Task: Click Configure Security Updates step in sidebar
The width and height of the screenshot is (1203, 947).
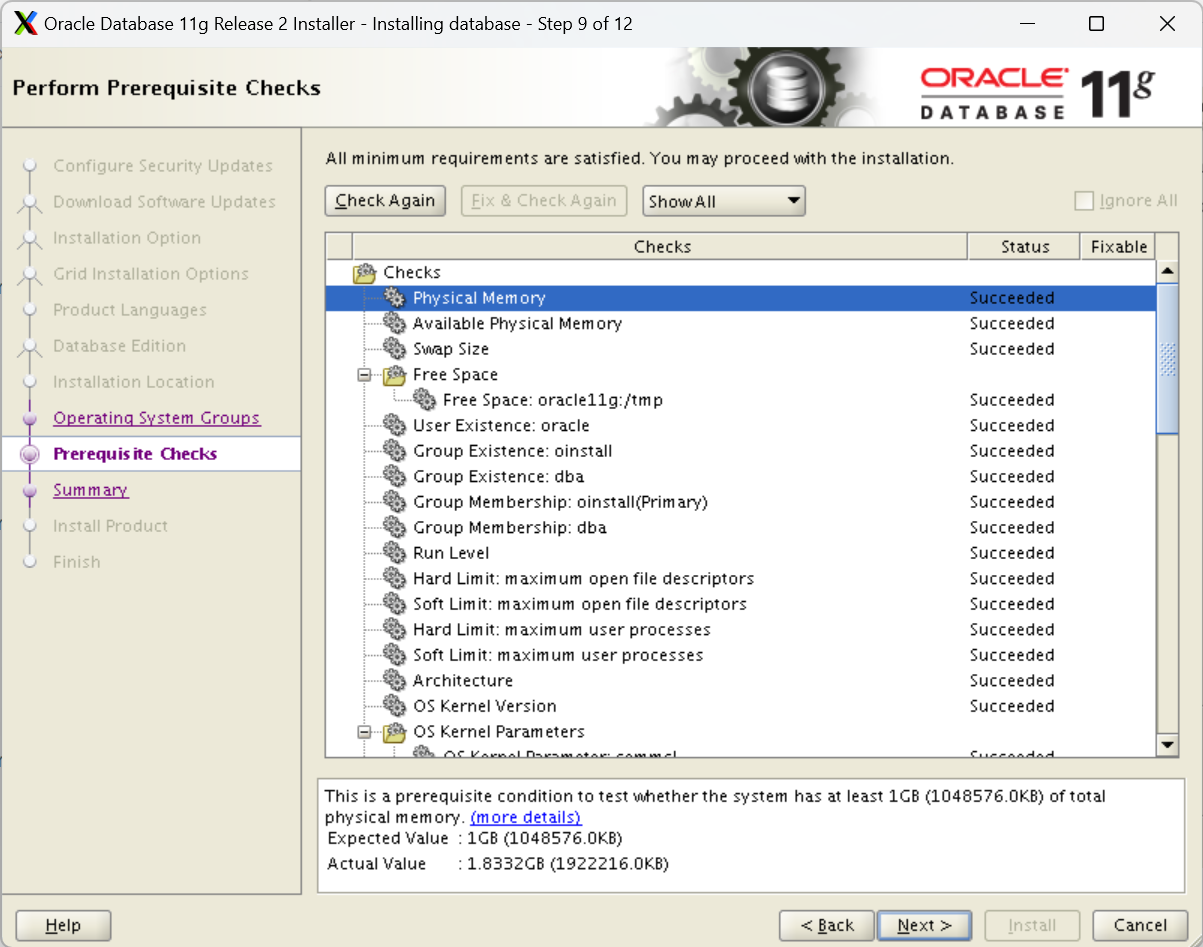Action: (x=163, y=166)
